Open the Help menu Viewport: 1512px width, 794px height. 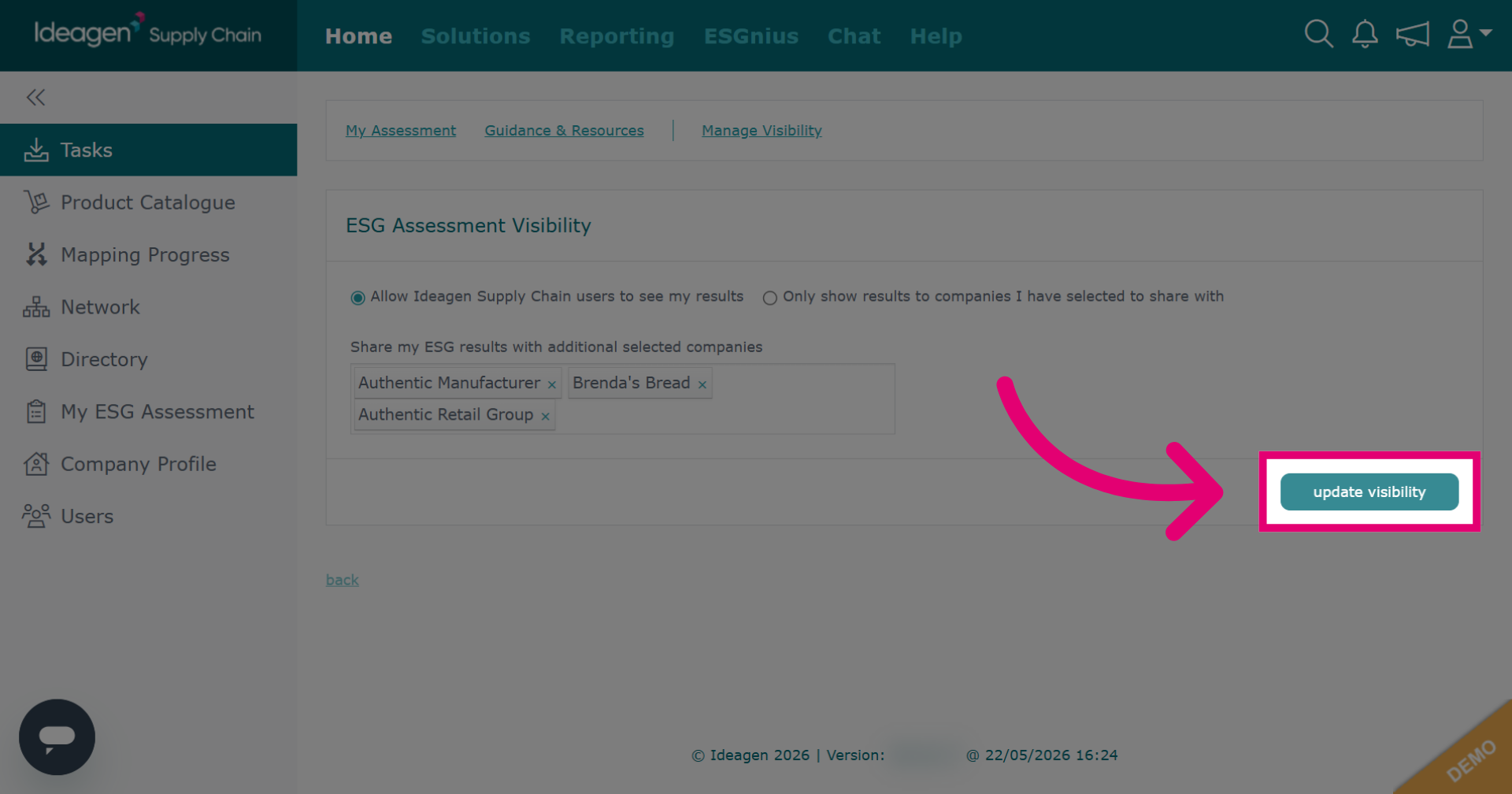tap(936, 36)
